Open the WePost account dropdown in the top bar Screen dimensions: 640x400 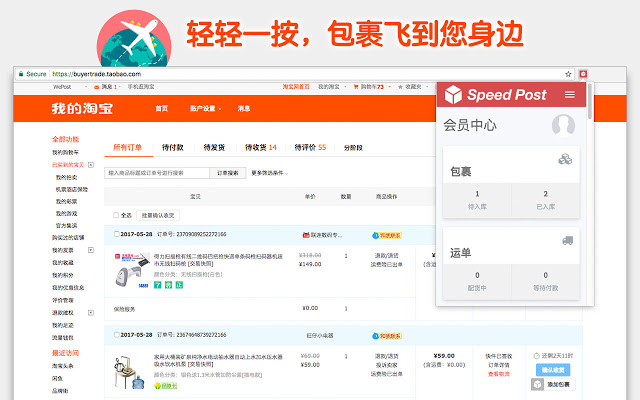[70, 87]
